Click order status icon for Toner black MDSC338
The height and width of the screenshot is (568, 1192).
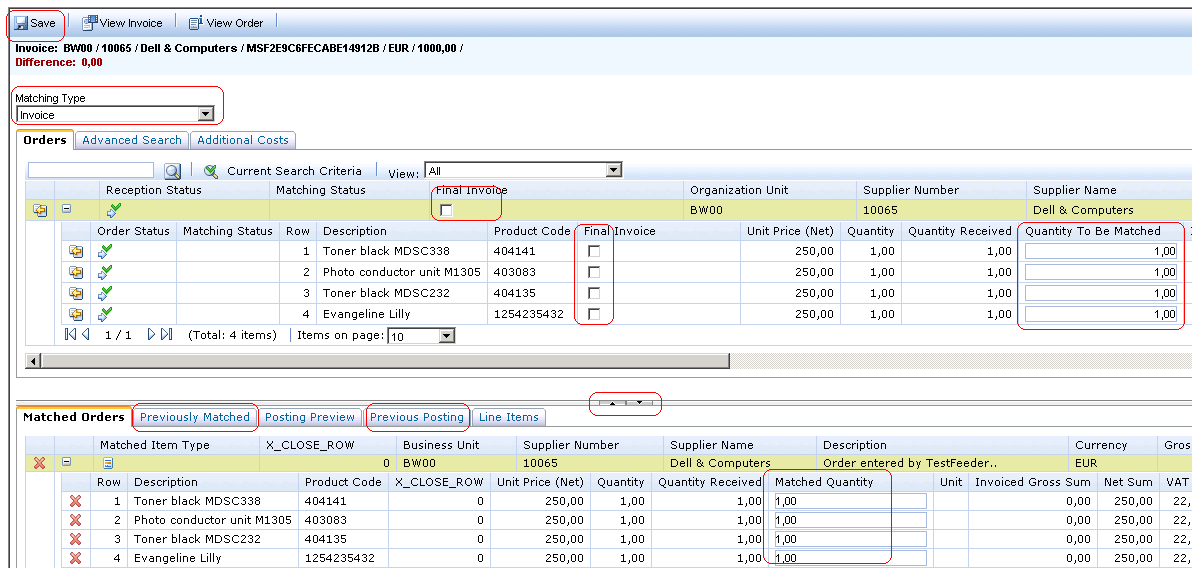click(106, 251)
